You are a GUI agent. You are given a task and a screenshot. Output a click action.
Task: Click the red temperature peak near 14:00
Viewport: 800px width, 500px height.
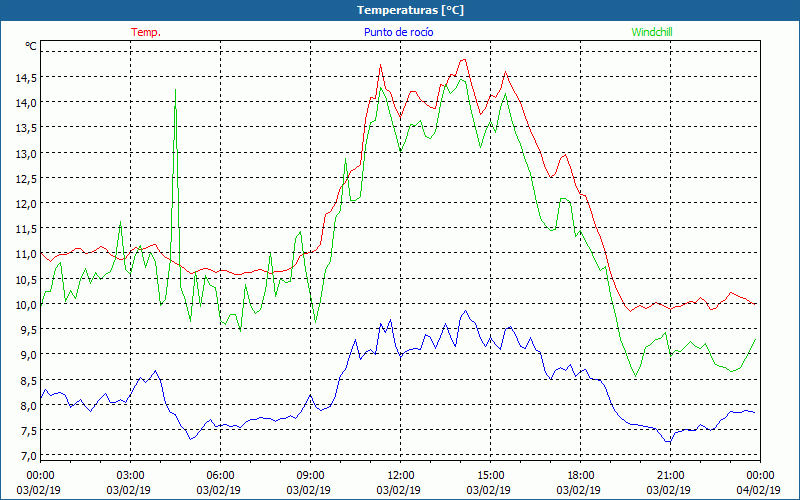coord(464,60)
